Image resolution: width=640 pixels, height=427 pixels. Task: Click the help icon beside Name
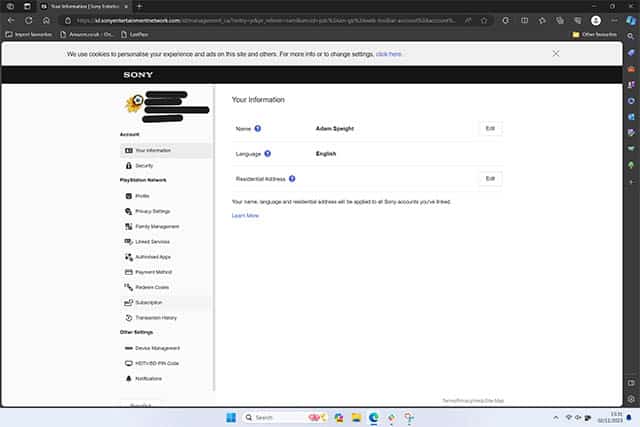pos(258,129)
